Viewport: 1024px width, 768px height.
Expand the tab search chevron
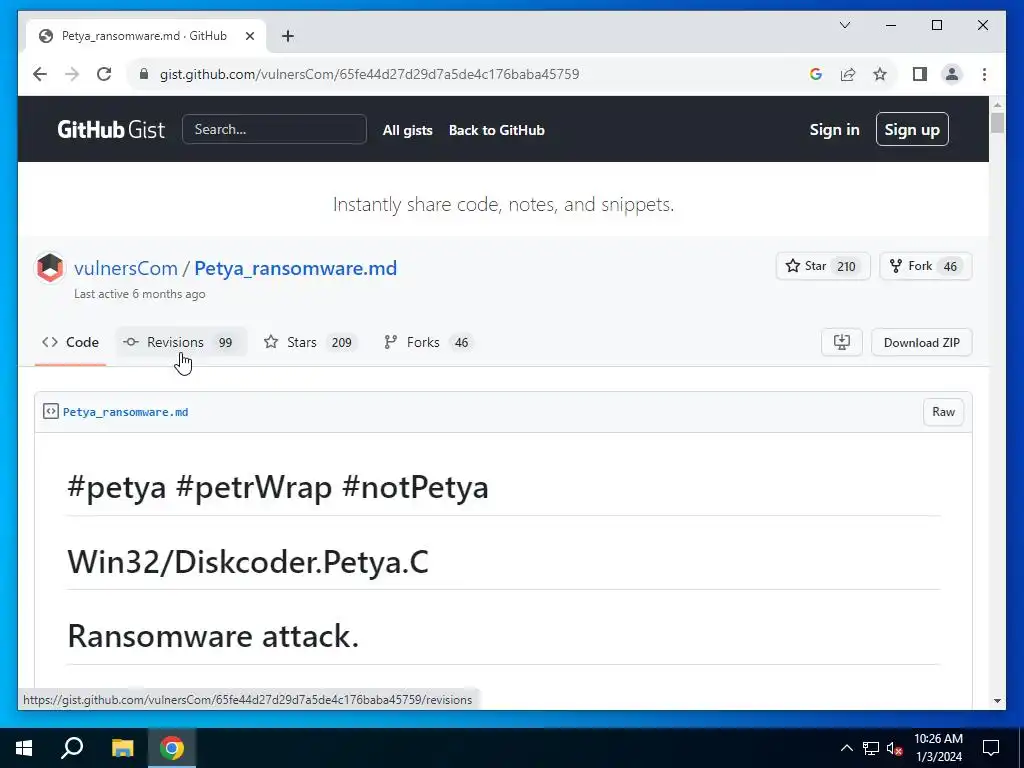(845, 25)
